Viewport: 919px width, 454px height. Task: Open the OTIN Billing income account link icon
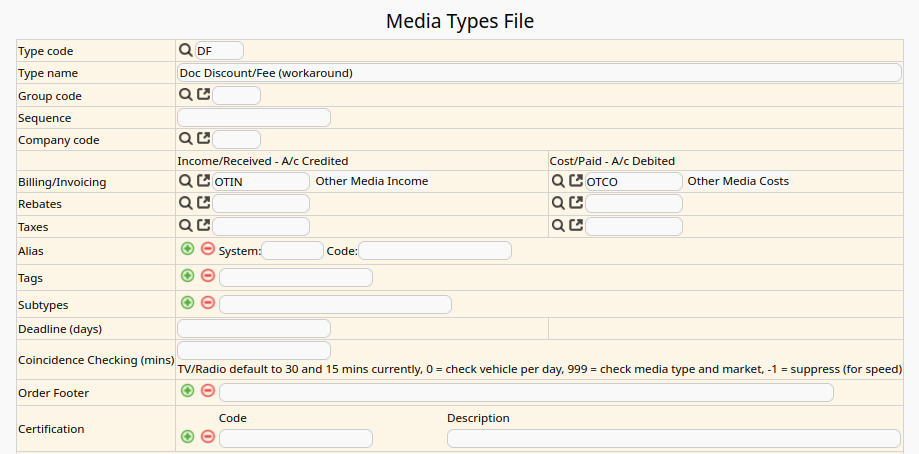(x=203, y=181)
